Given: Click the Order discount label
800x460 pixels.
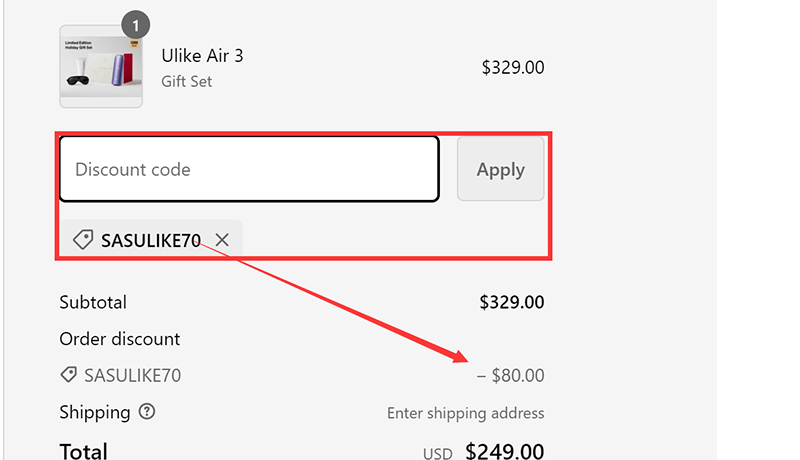Looking at the screenshot, I should [x=120, y=339].
